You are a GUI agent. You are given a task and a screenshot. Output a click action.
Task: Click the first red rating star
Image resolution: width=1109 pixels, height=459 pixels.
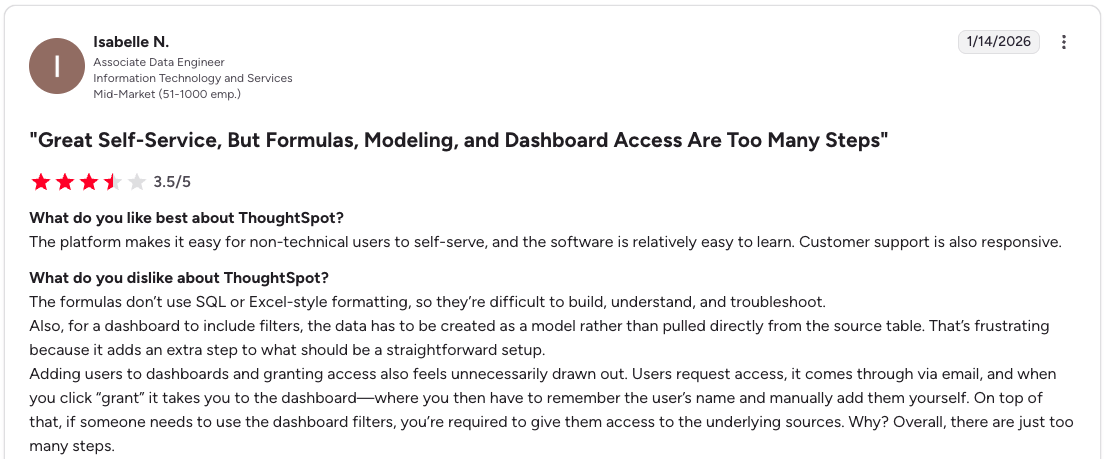pos(41,182)
